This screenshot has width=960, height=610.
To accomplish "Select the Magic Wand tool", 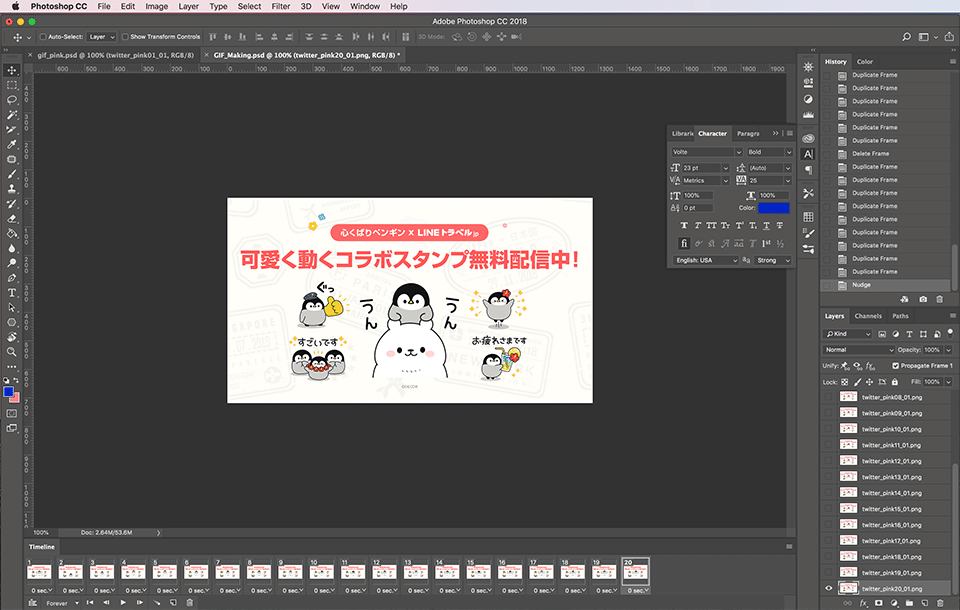I will pyautogui.click(x=12, y=115).
